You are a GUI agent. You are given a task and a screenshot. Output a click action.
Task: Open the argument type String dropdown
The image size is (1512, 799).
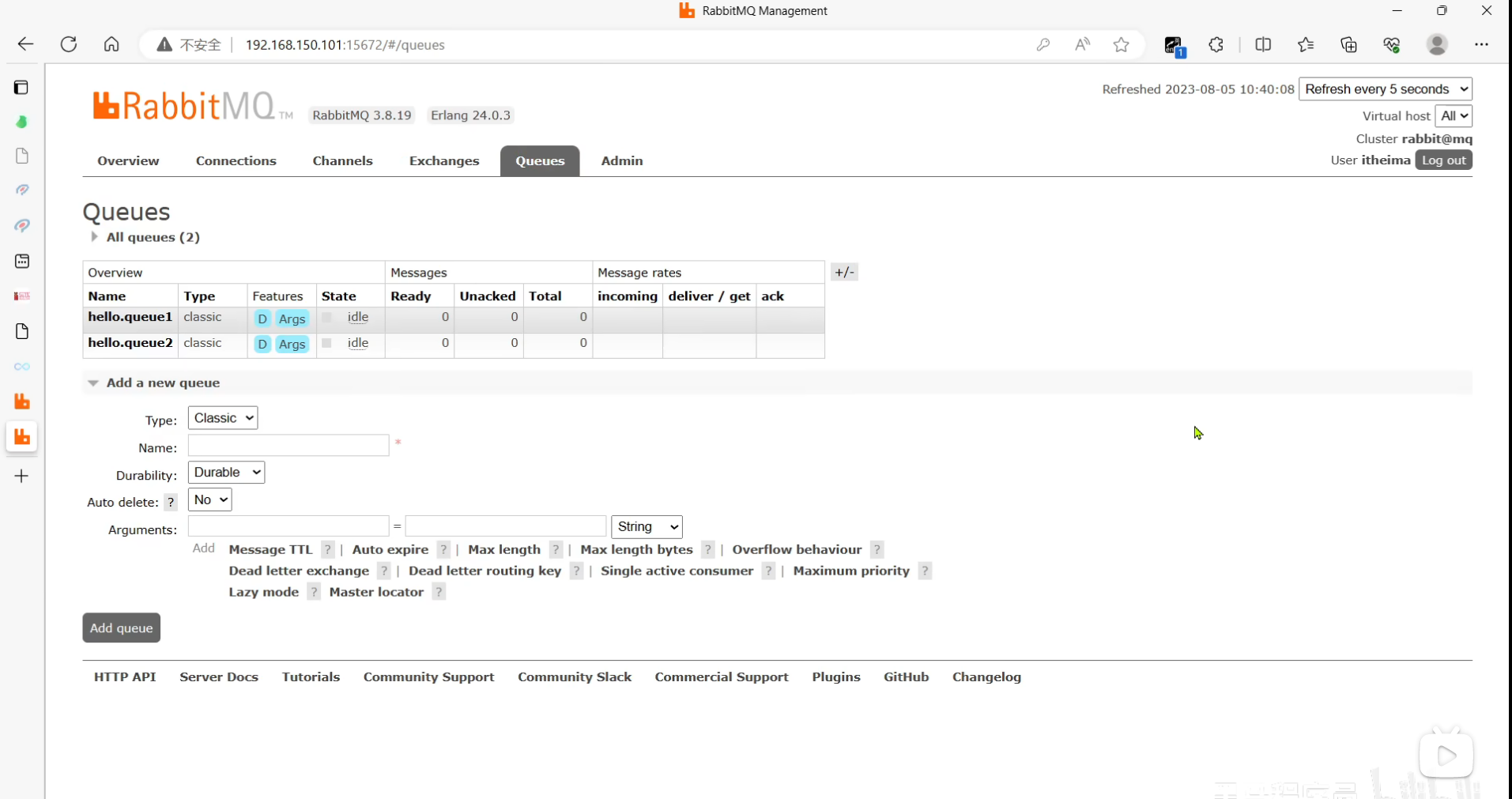coord(647,526)
